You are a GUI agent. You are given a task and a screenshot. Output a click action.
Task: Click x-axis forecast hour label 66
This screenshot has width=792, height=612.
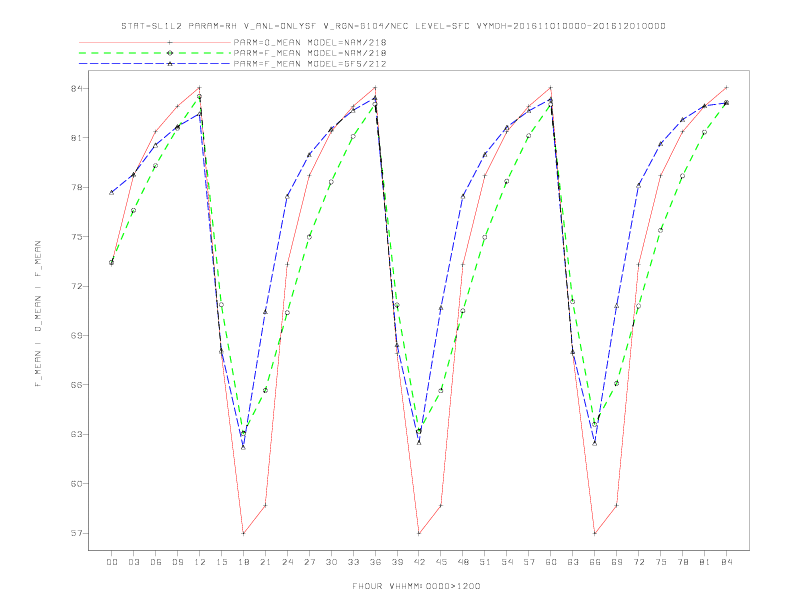(595, 562)
